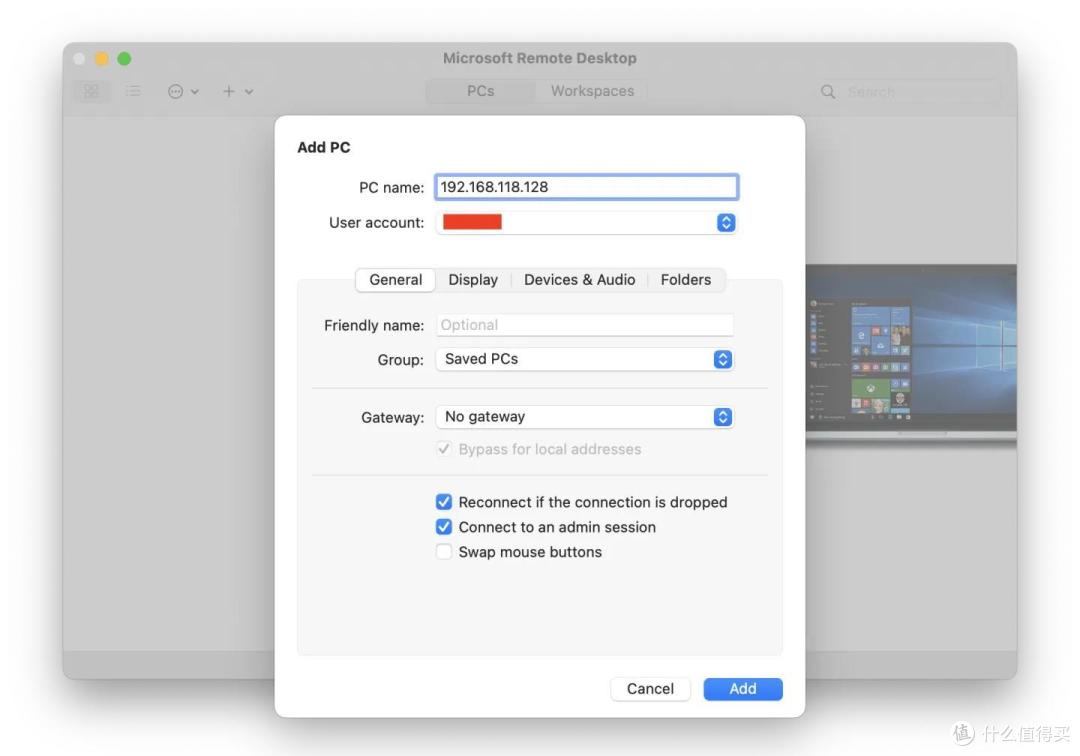The image size is (1080, 756).
Task: Switch to list view icon in toolbar
Action: tap(133, 91)
